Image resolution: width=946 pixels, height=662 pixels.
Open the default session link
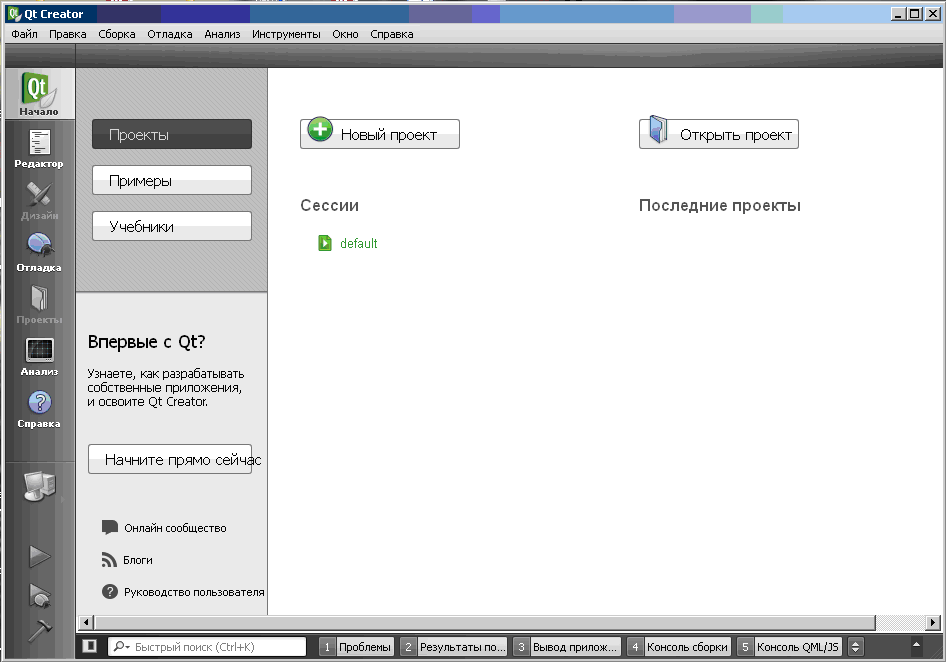click(x=358, y=243)
